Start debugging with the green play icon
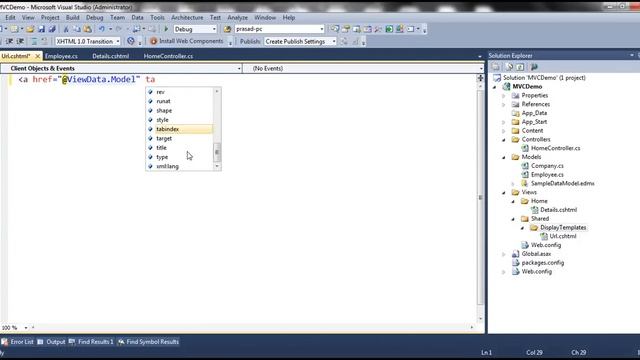The image size is (640, 360). [166, 29]
